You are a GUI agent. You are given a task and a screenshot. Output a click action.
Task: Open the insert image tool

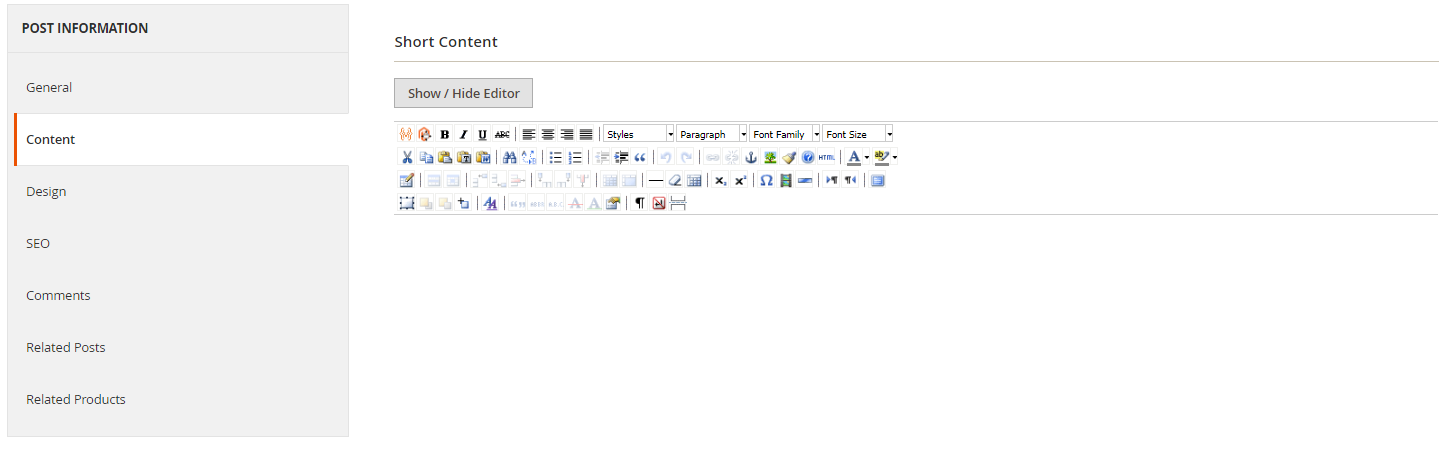[x=770, y=157]
